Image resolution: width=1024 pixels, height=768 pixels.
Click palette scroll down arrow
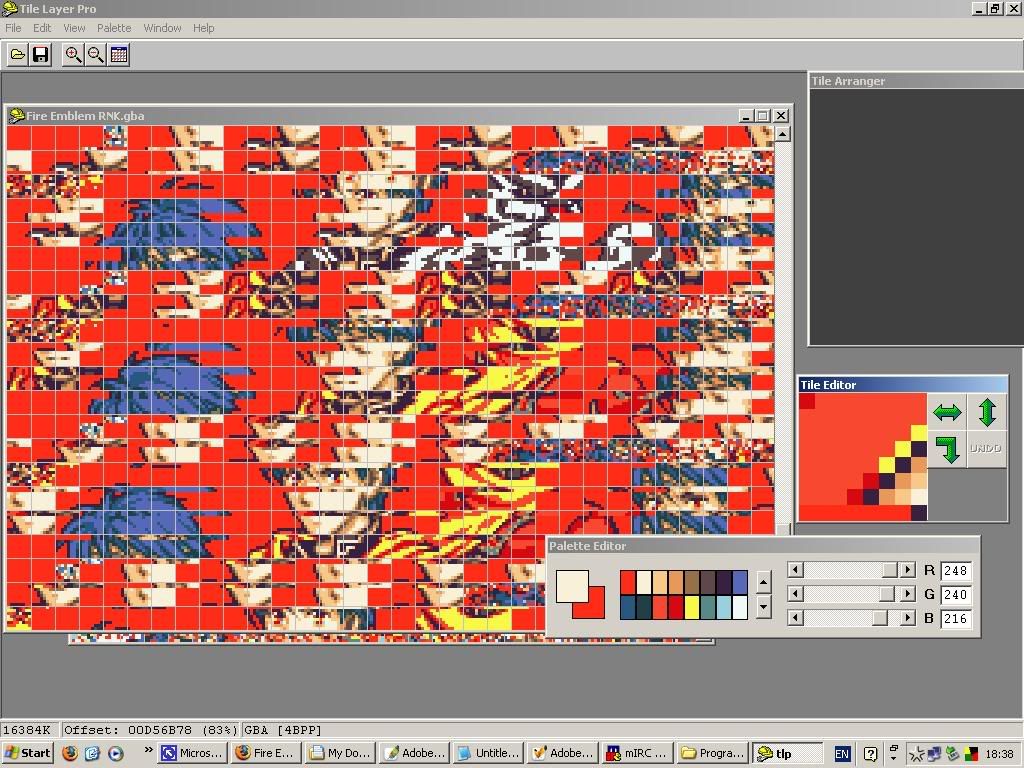pos(763,607)
